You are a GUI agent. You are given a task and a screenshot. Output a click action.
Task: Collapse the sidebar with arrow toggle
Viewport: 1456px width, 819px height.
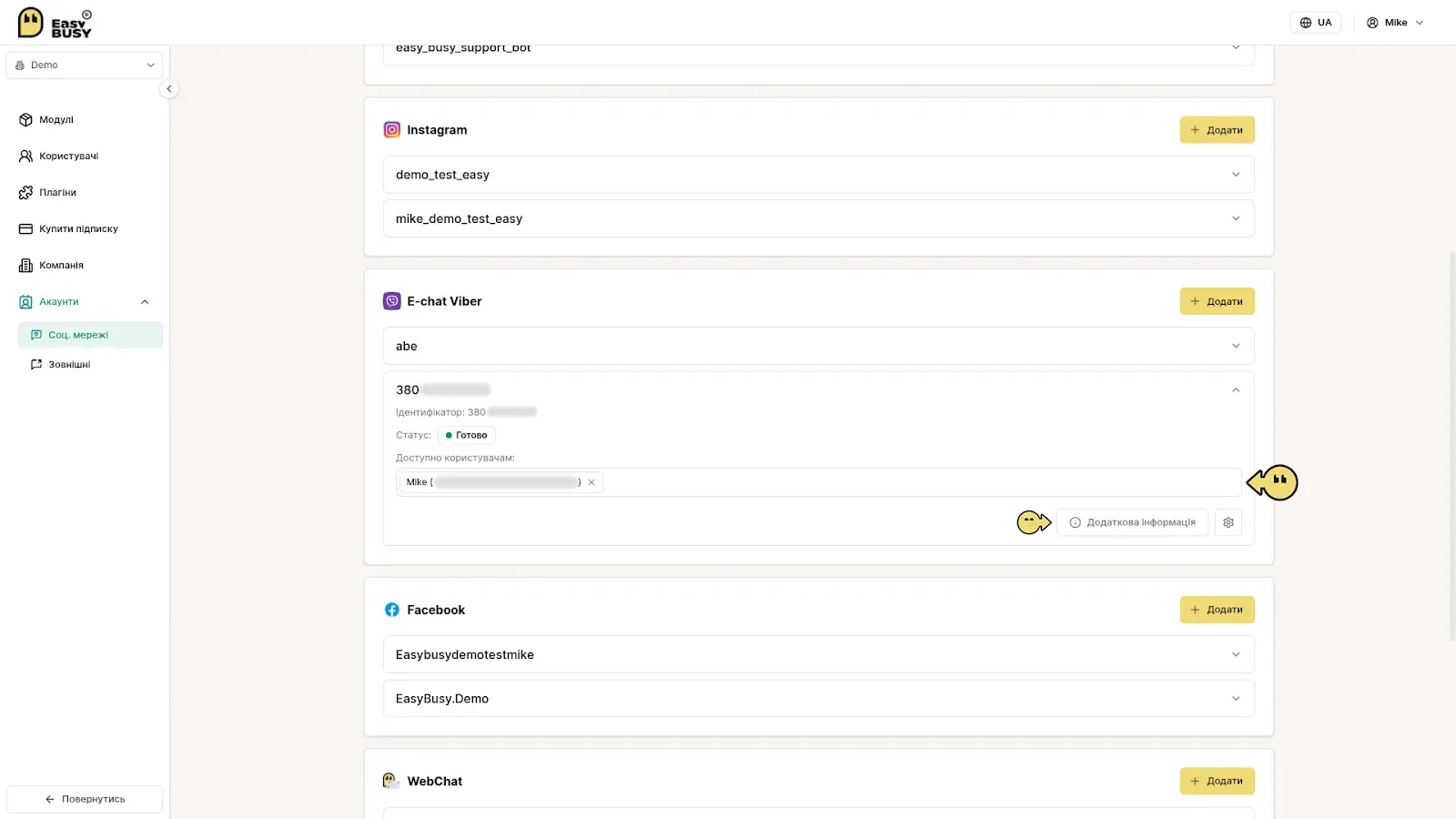[169, 89]
